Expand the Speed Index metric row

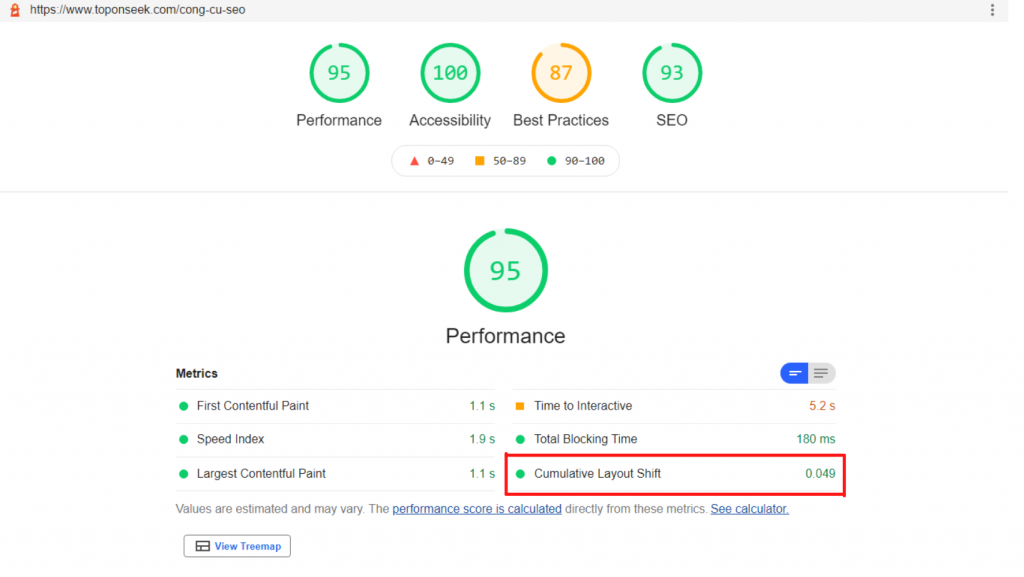(x=231, y=439)
